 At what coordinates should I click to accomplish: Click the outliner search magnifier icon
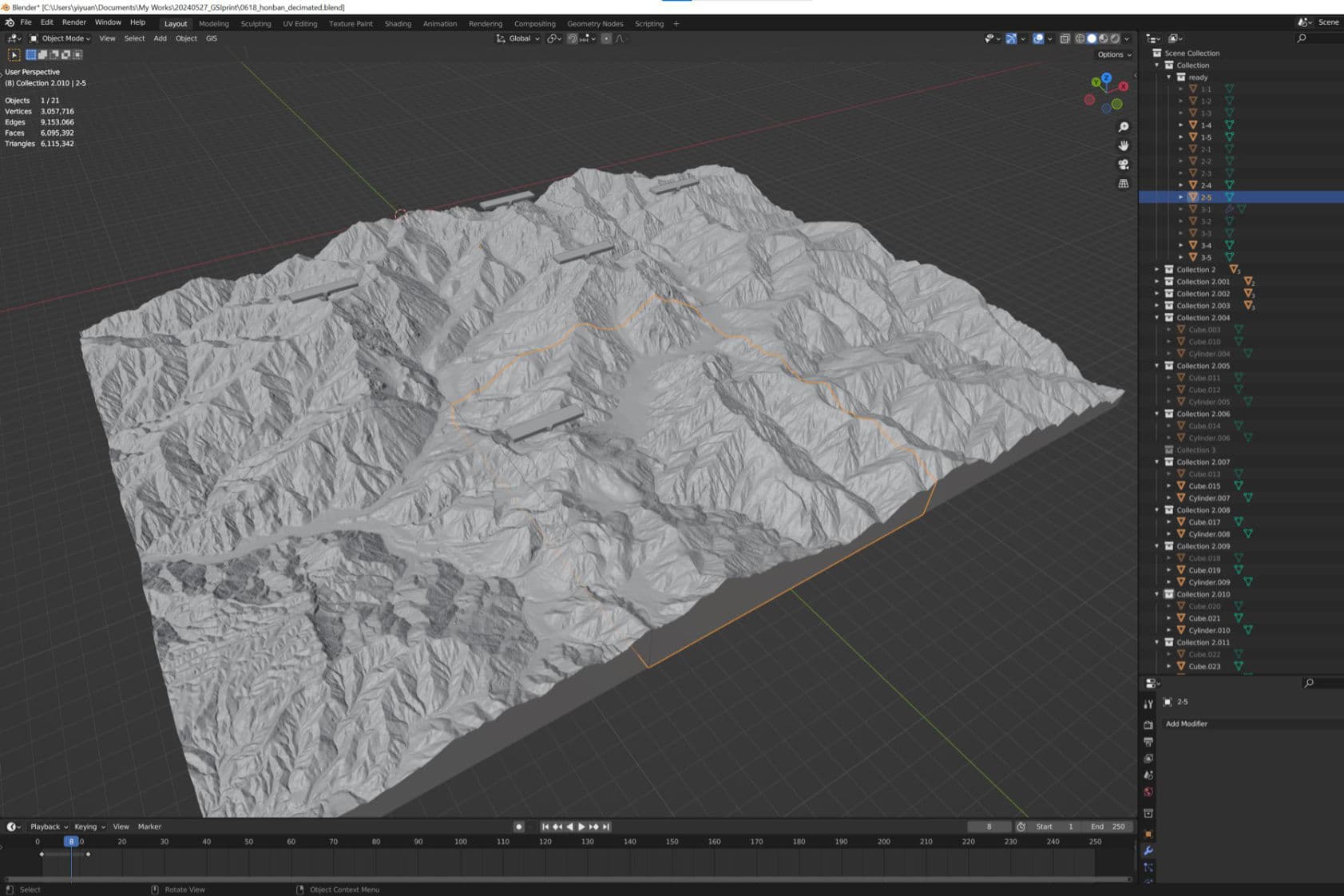[1302, 38]
